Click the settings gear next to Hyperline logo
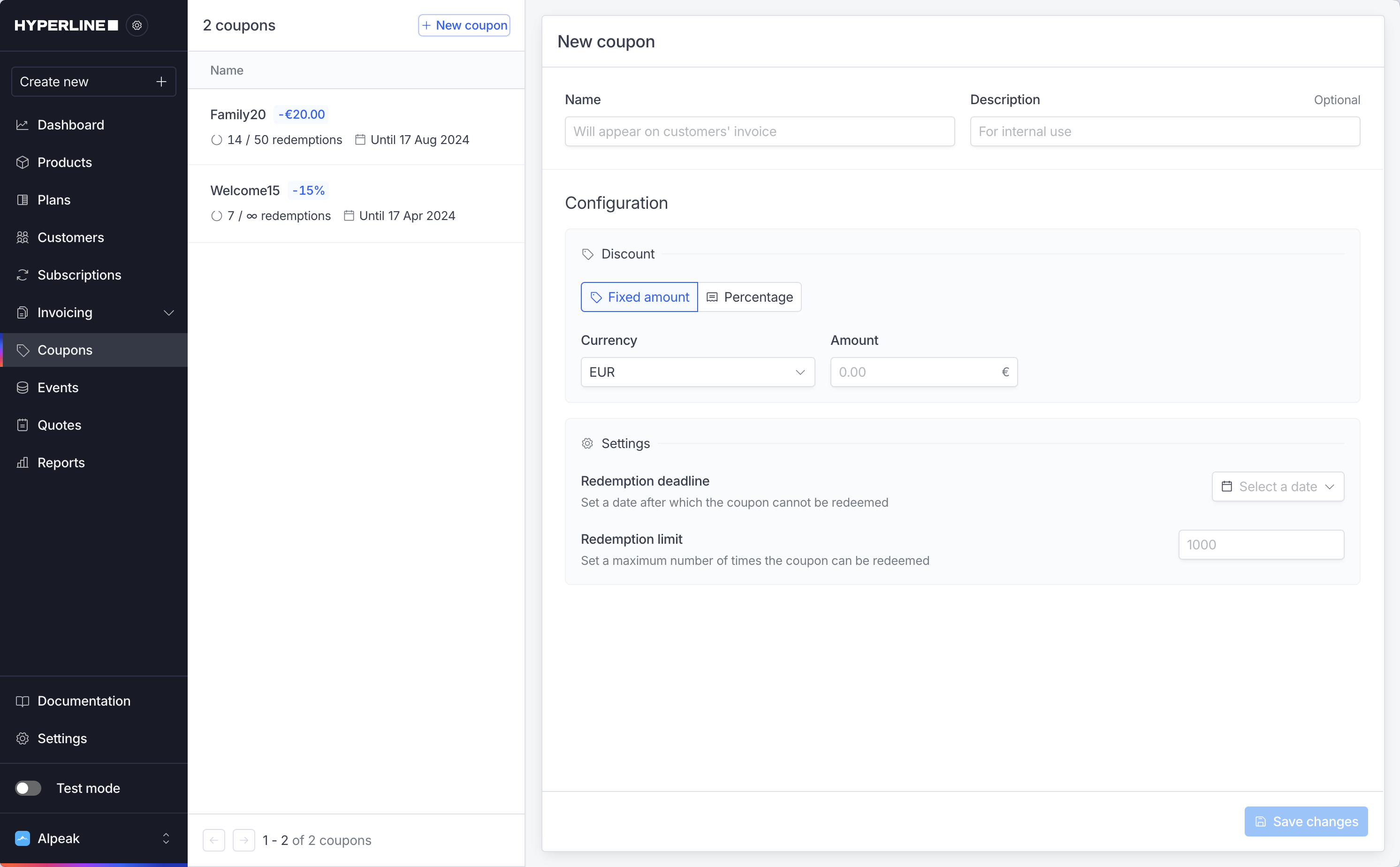1400x867 pixels. [137, 25]
